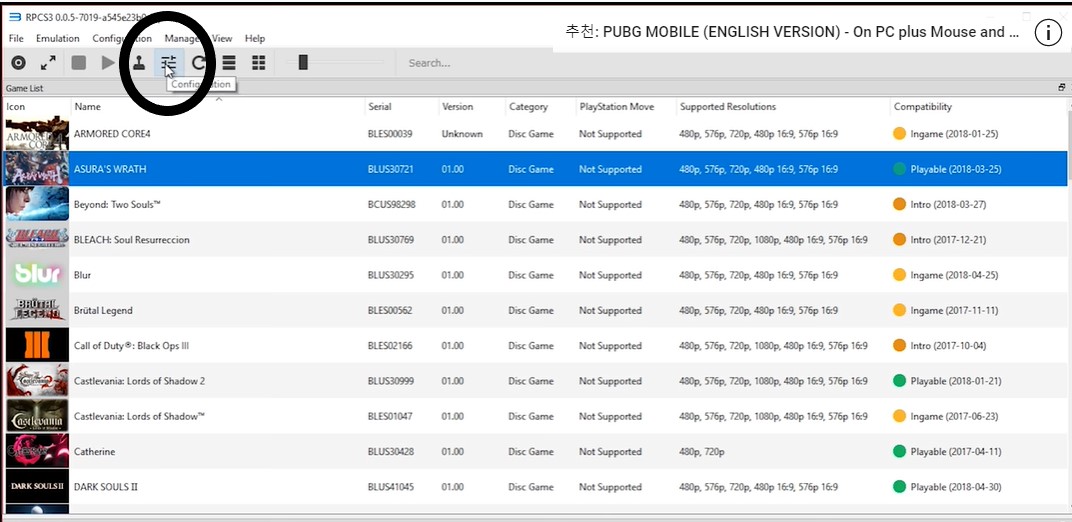Open the boot game disc icon

click(x=18, y=63)
